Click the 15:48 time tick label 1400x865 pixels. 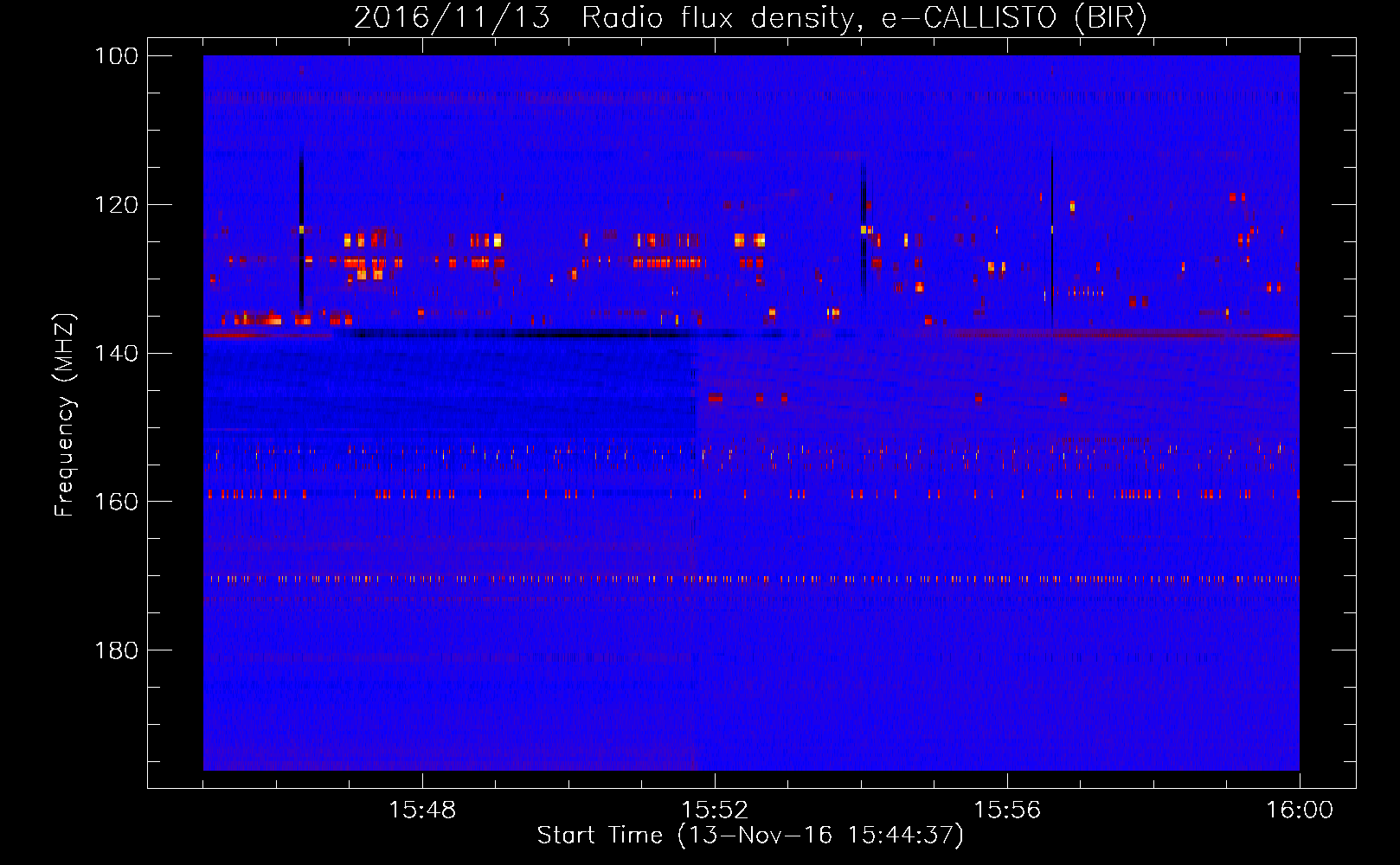(x=422, y=811)
